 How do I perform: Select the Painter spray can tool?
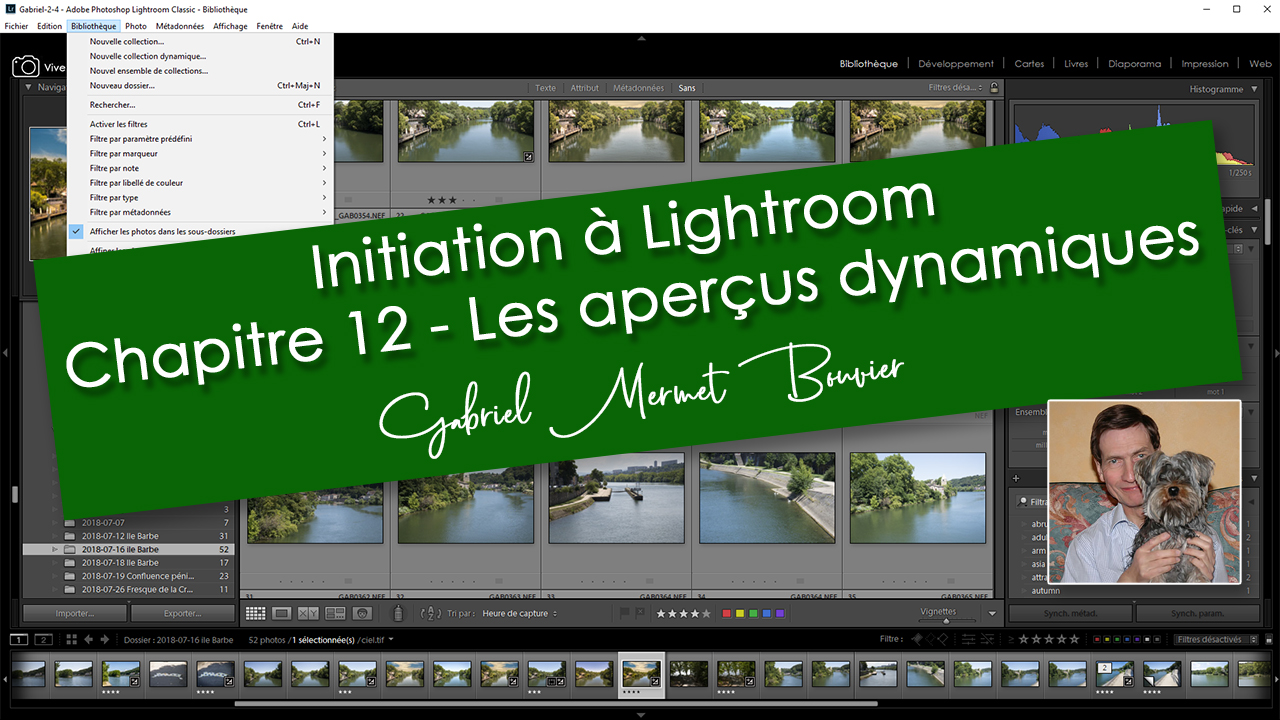point(398,614)
